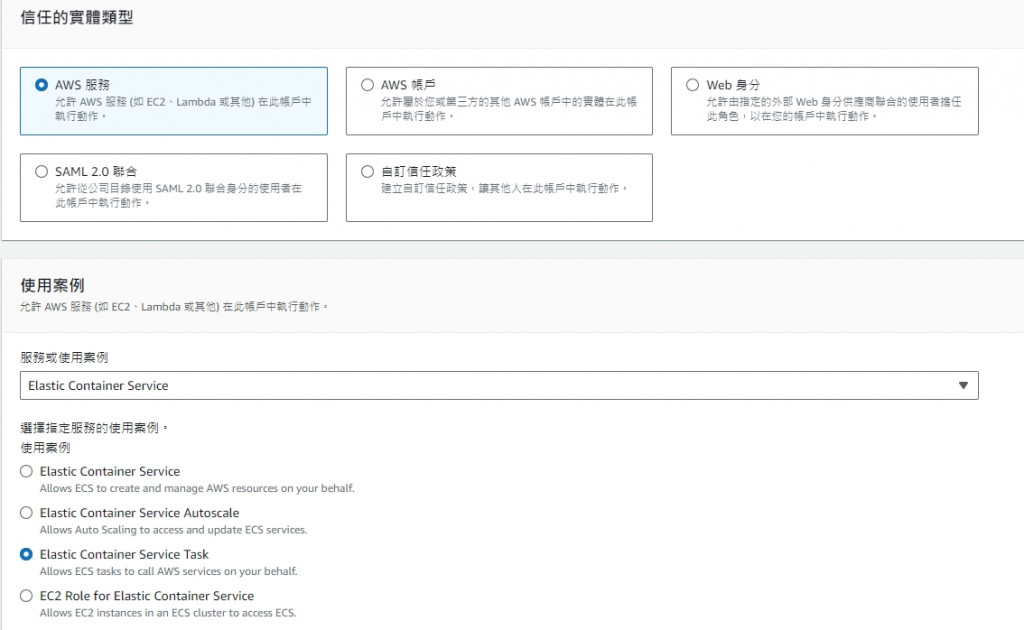Click 'Allows ECS tasks to call AWS services' text

[x=168, y=571]
